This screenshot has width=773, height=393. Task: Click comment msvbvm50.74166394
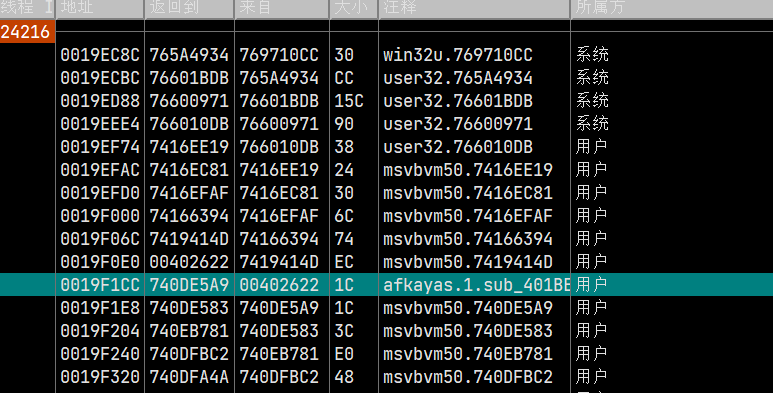468,239
